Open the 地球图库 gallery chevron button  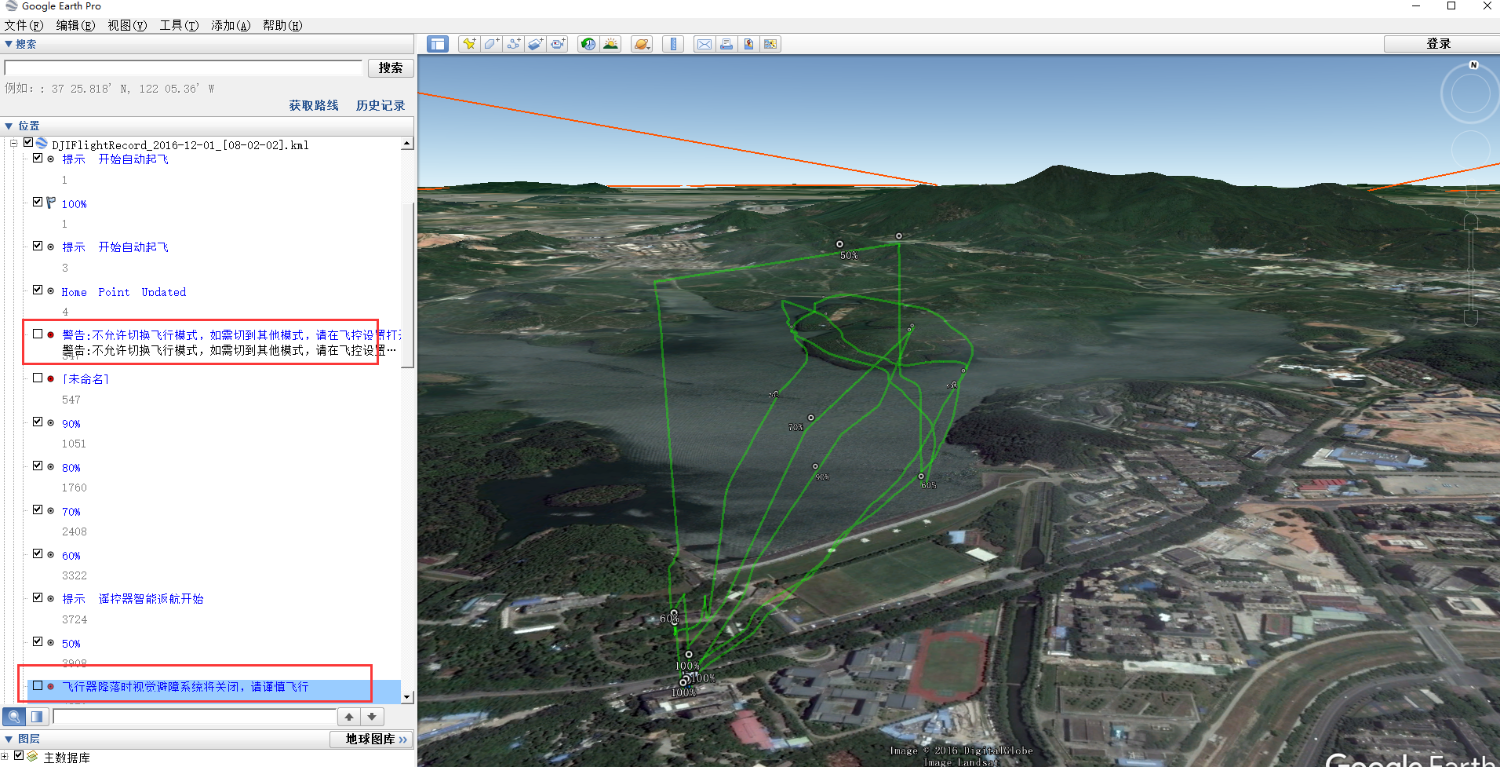pos(371,739)
